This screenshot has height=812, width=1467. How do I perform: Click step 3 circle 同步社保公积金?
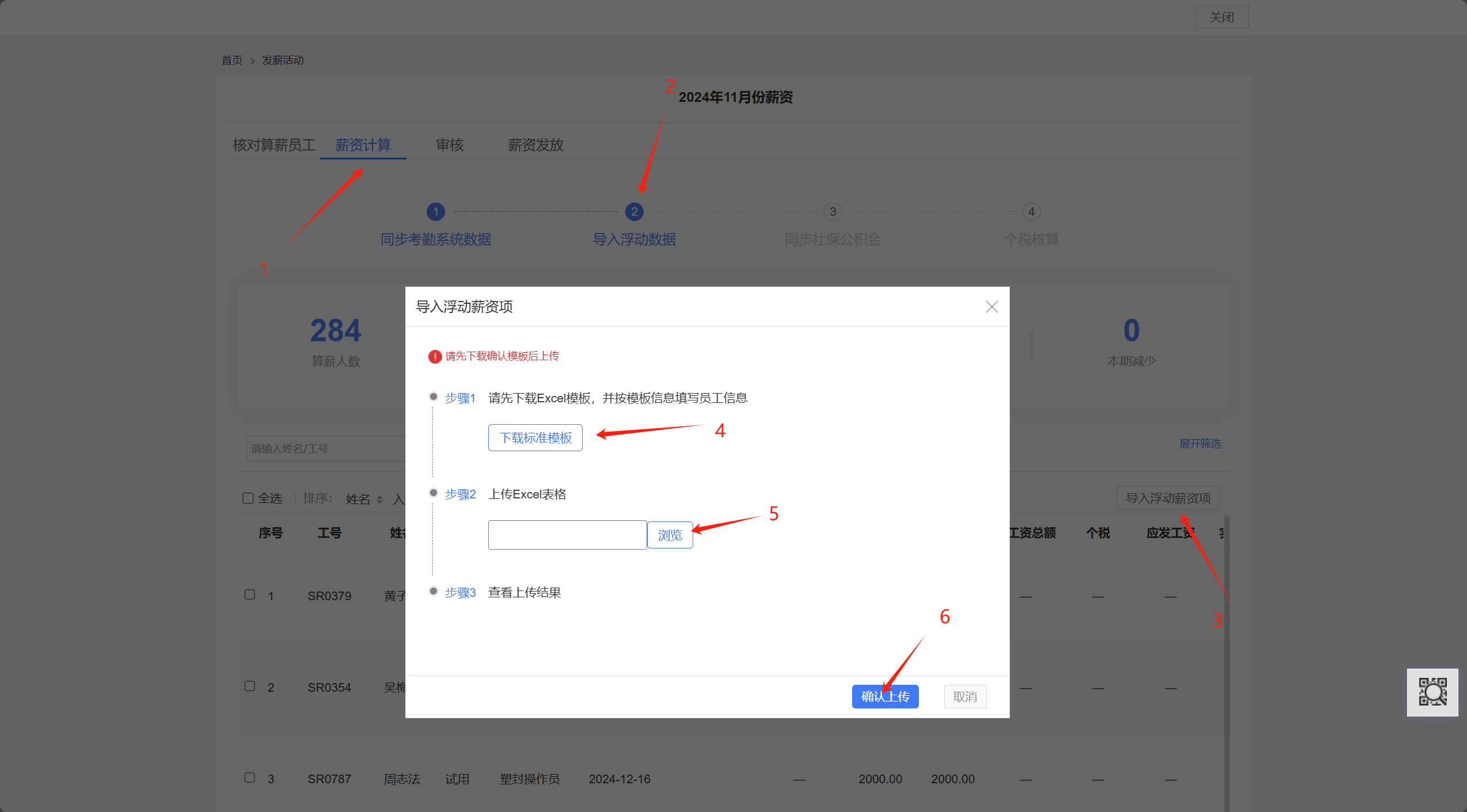pyautogui.click(x=833, y=212)
